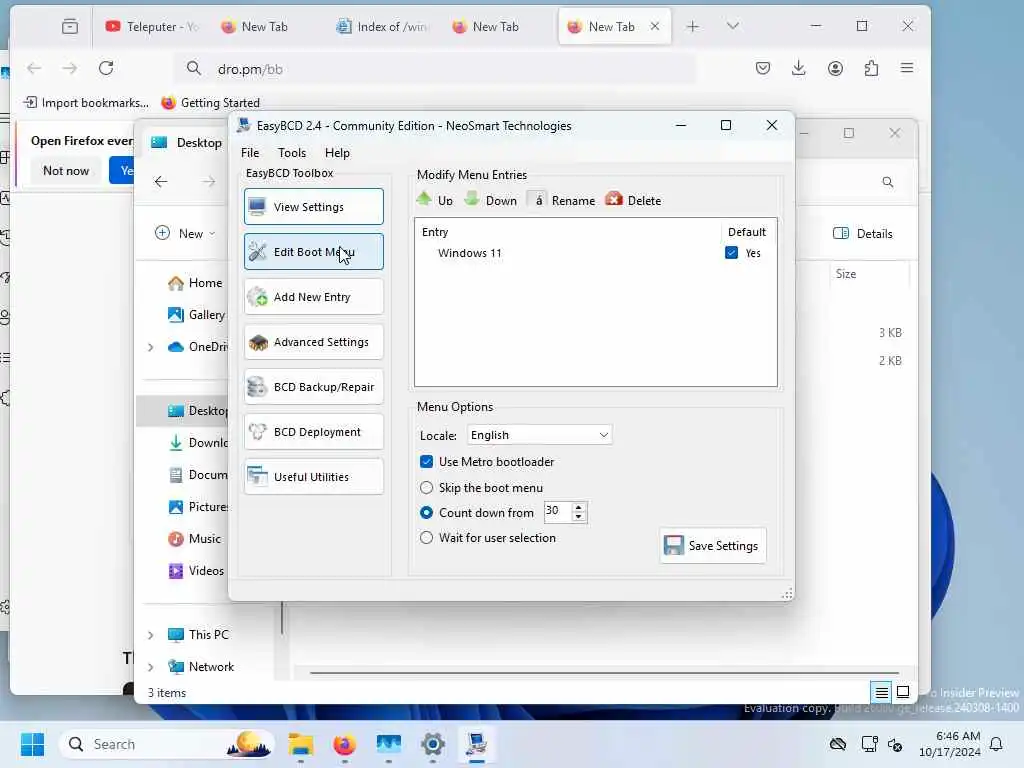Image resolution: width=1024 pixels, height=768 pixels.
Task: Open EasyBCD Tools menu
Action: [292, 153]
